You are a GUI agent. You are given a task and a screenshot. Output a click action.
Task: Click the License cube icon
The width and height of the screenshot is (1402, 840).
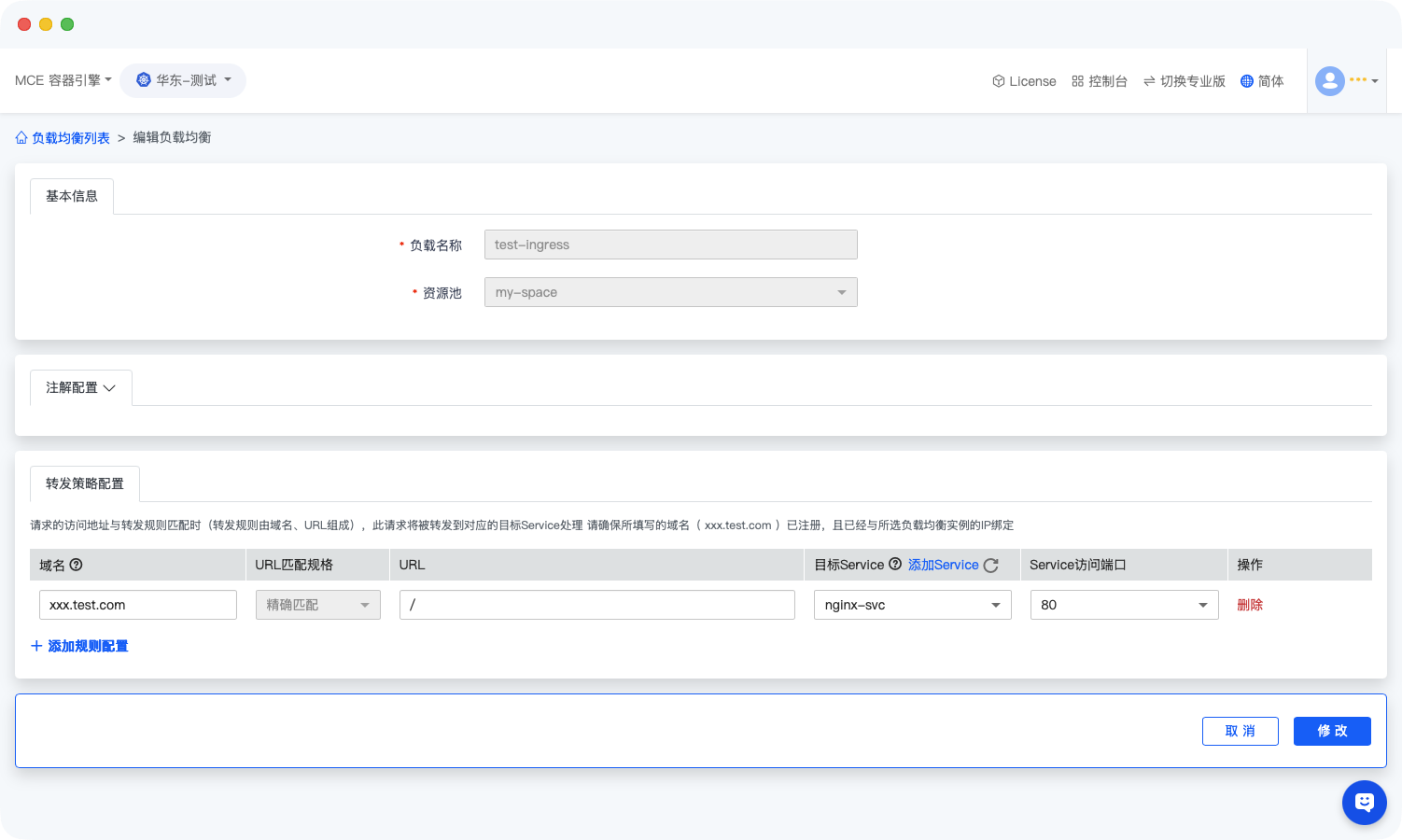point(998,81)
